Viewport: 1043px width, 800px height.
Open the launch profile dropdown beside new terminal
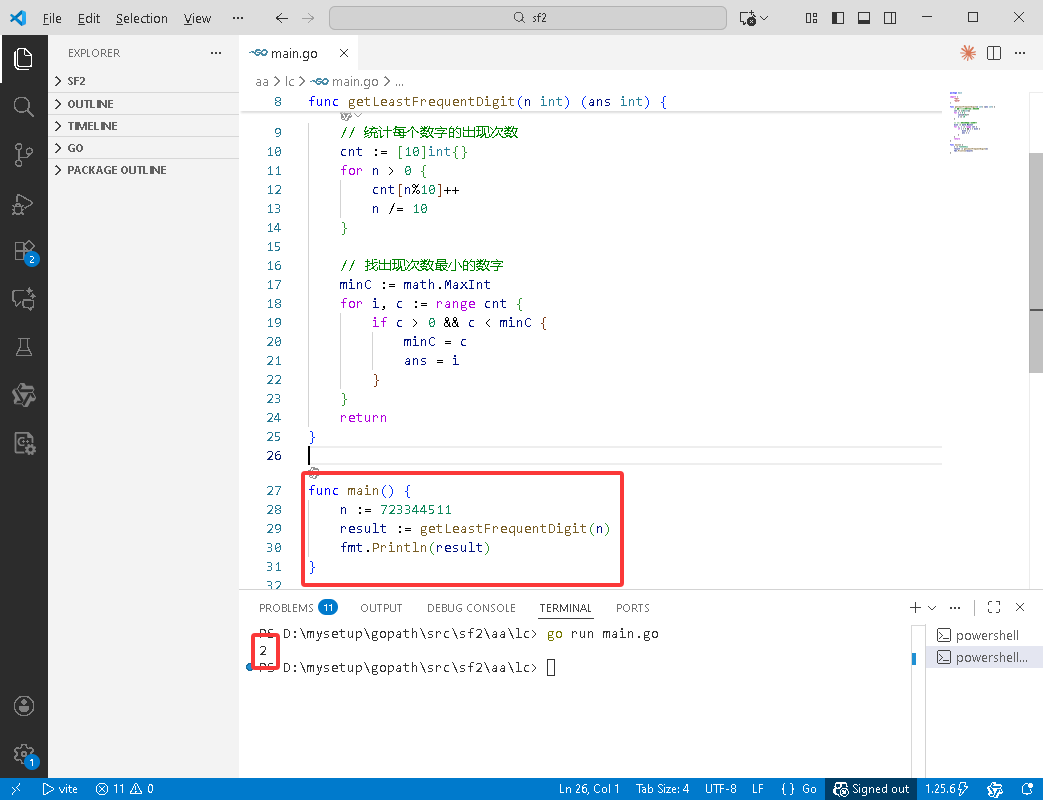pyautogui.click(x=932, y=607)
